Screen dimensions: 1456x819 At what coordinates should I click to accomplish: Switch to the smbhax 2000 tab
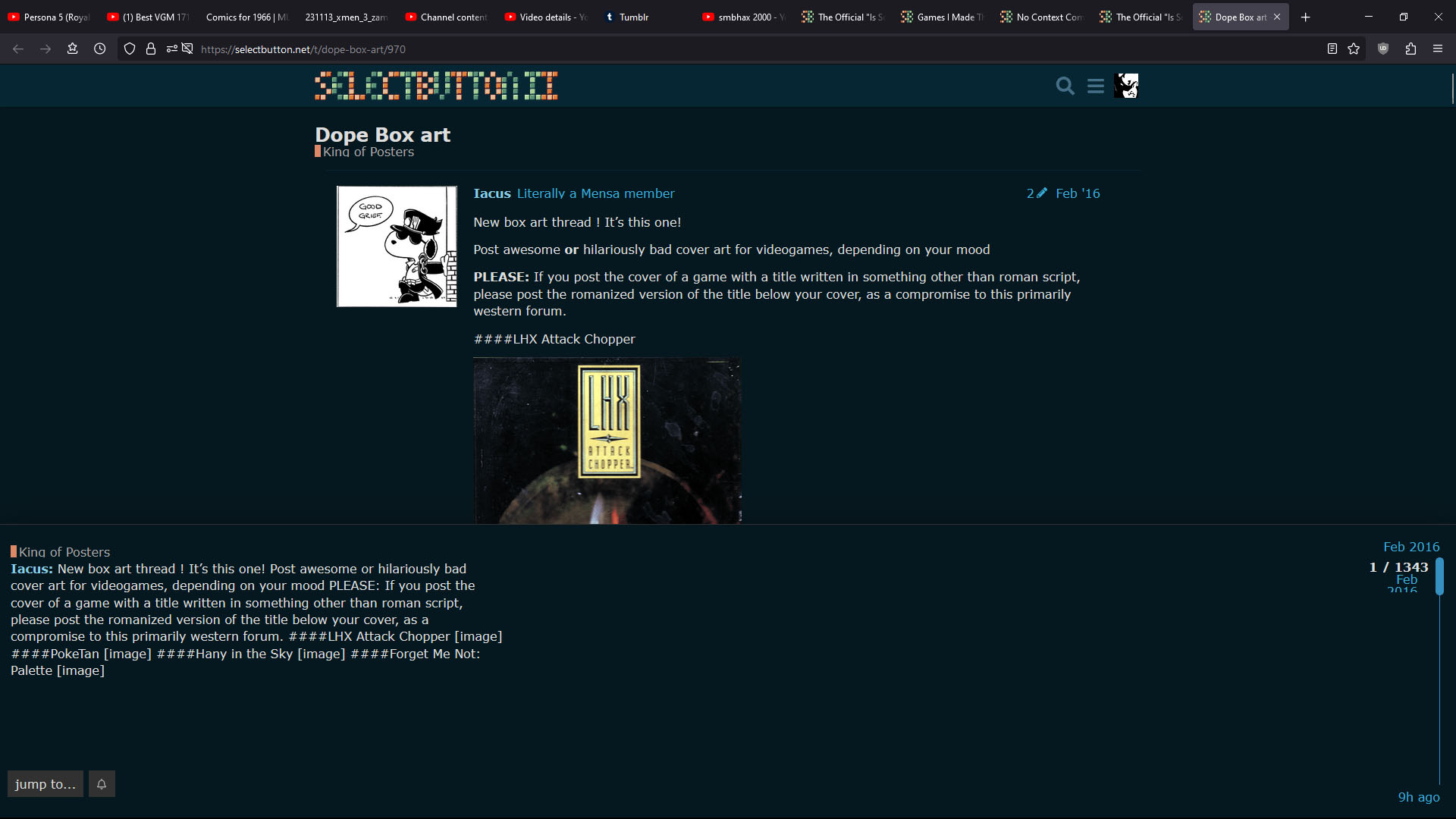point(743,17)
